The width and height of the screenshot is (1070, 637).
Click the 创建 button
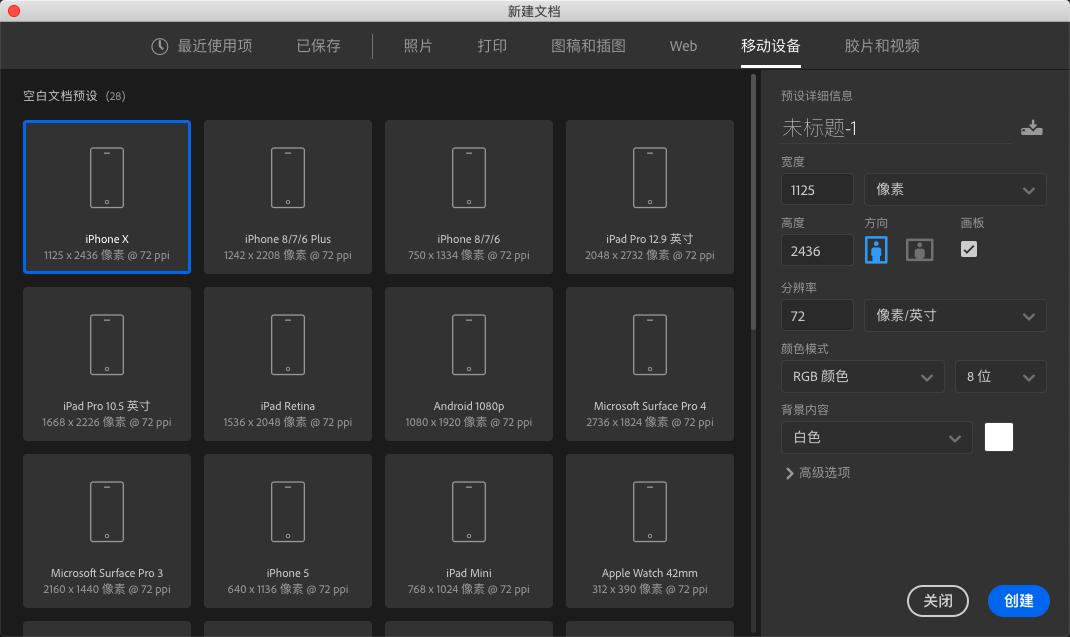click(x=1018, y=600)
